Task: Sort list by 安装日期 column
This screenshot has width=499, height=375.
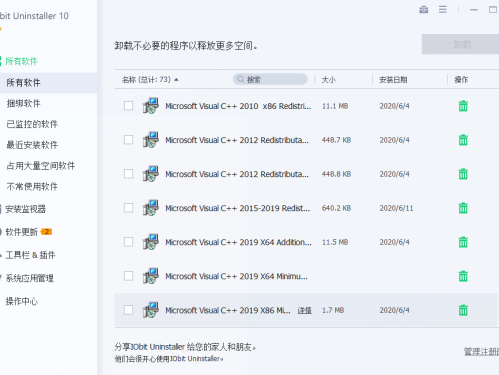Action: [x=393, y=80]
